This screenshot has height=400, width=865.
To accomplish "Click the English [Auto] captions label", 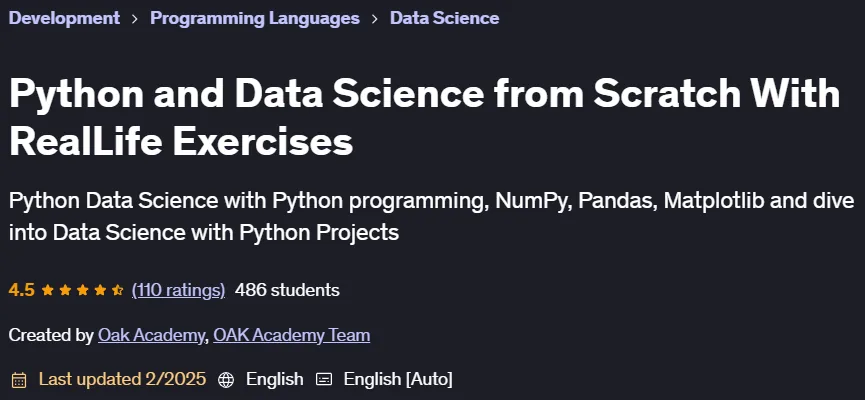I will [x=398, y=380].
